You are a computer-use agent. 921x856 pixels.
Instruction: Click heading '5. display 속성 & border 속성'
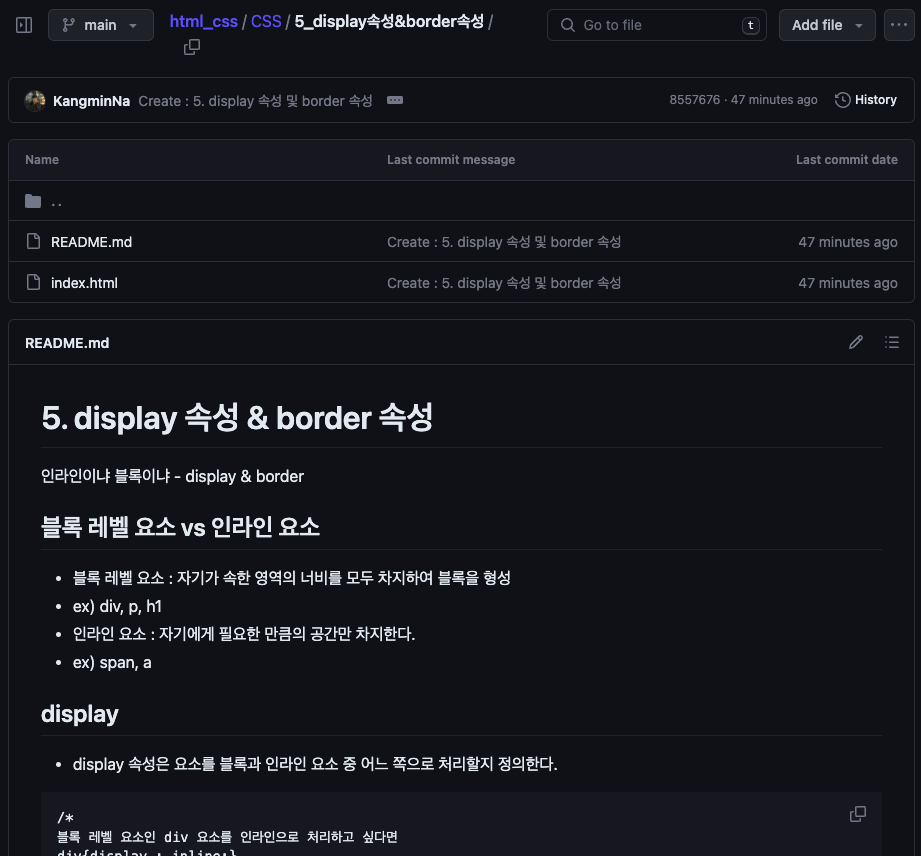tap(237, 418)
